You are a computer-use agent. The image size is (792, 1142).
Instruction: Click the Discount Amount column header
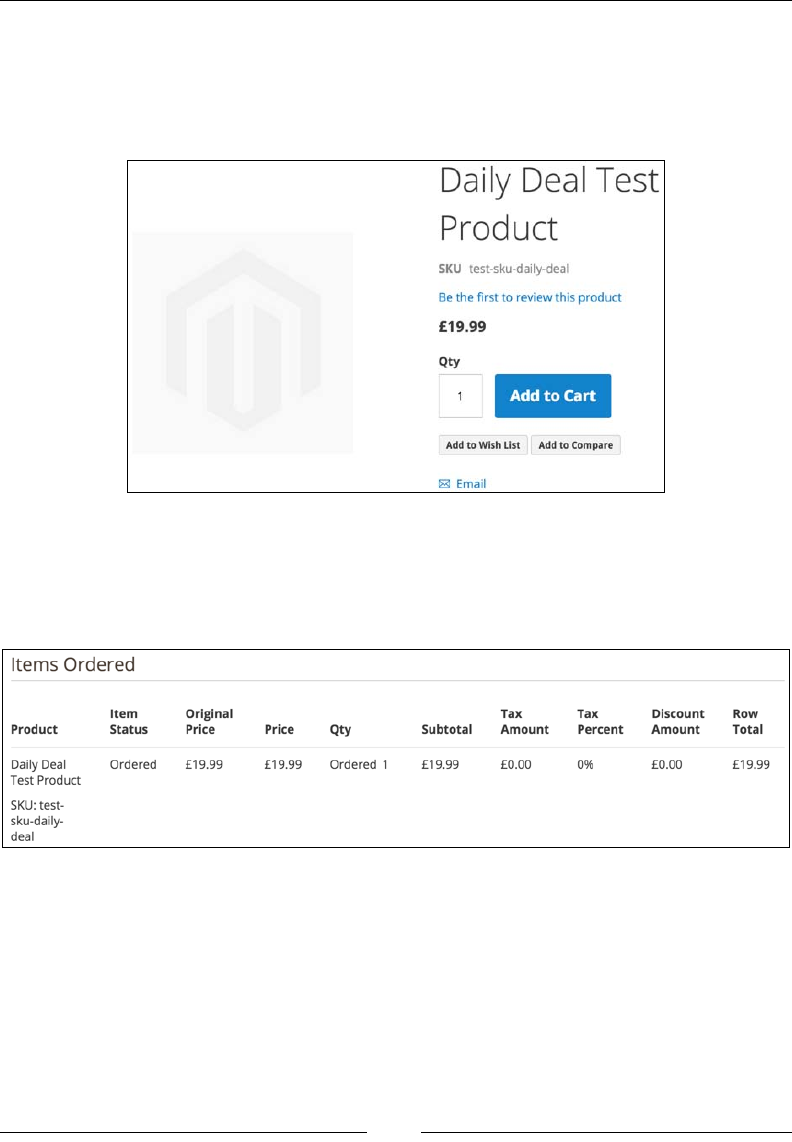(x=677, y=722)
